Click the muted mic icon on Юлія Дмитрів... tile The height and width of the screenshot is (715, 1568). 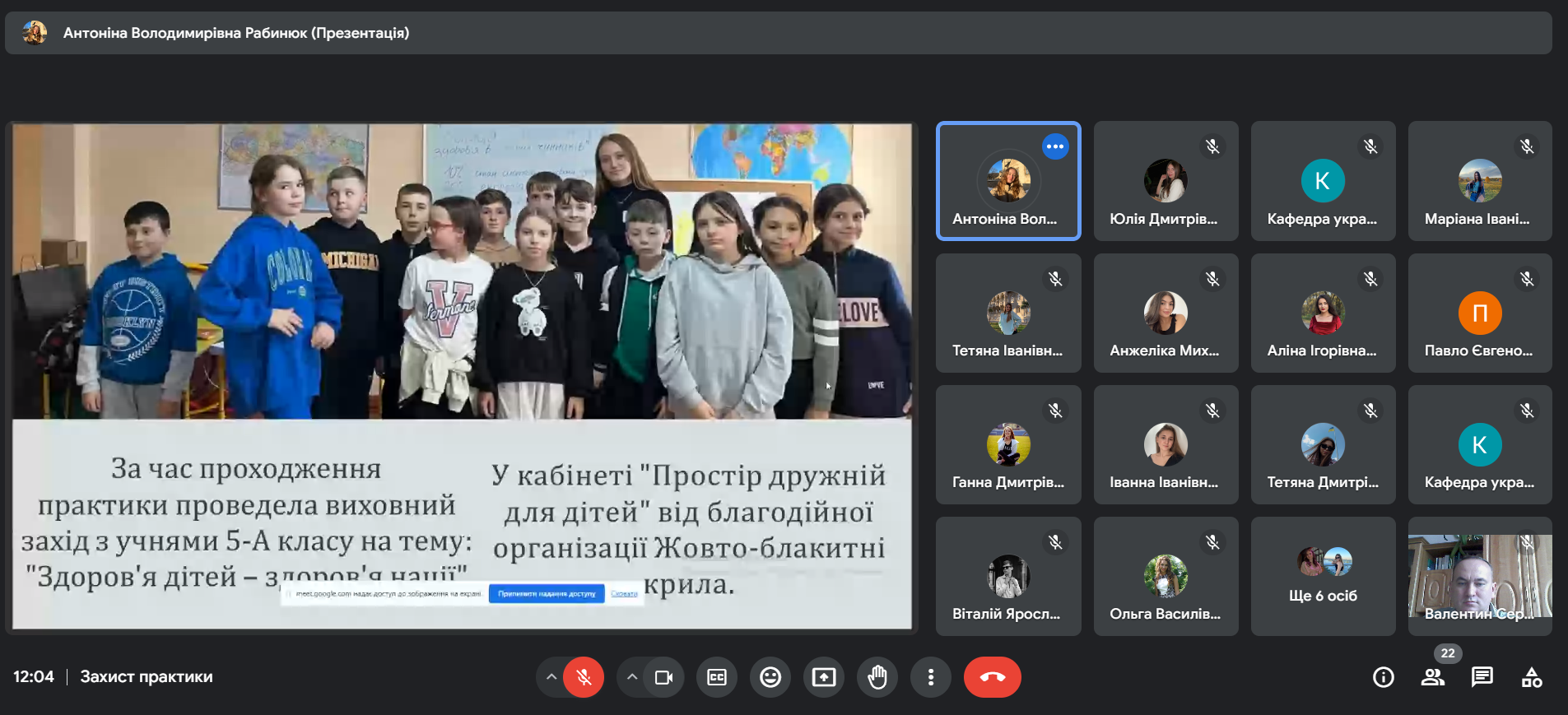(x=1212, y=146)
